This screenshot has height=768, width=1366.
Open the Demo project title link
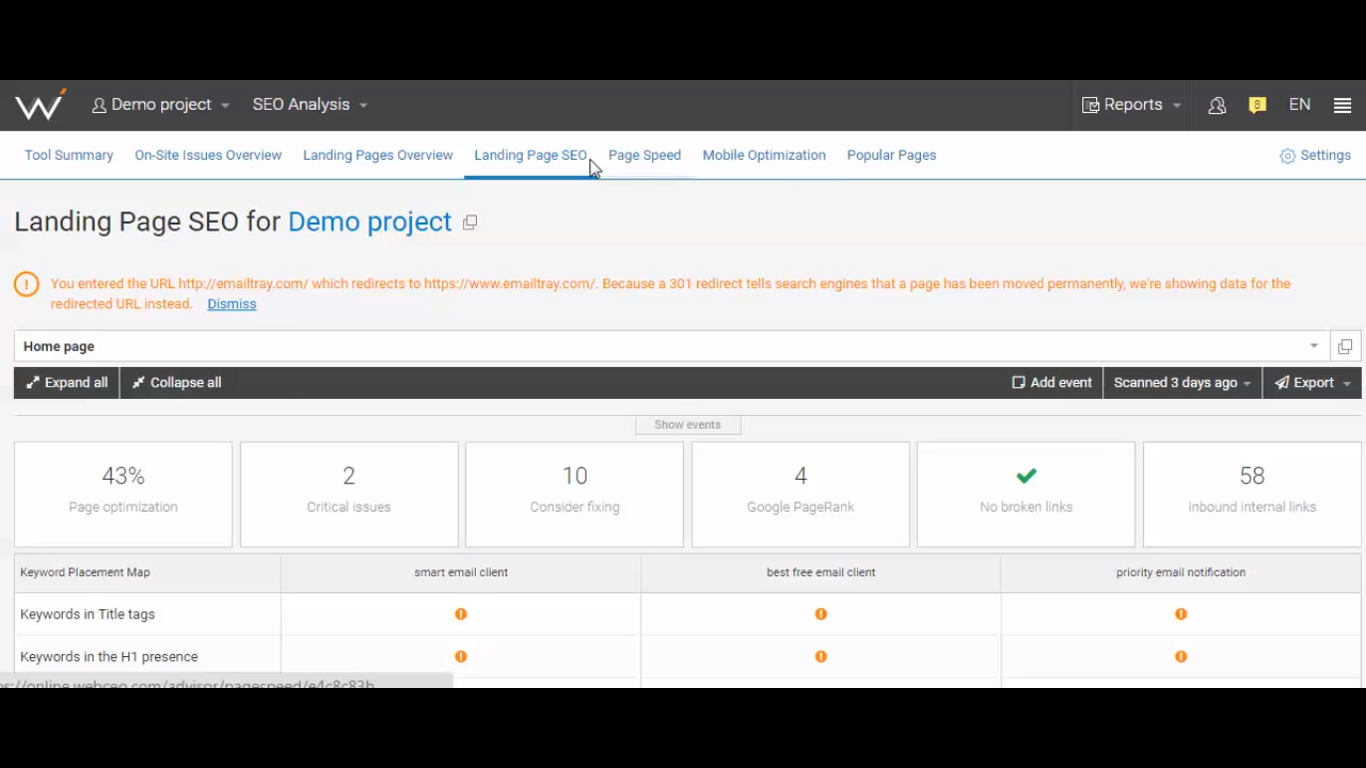tap(370, 222)
